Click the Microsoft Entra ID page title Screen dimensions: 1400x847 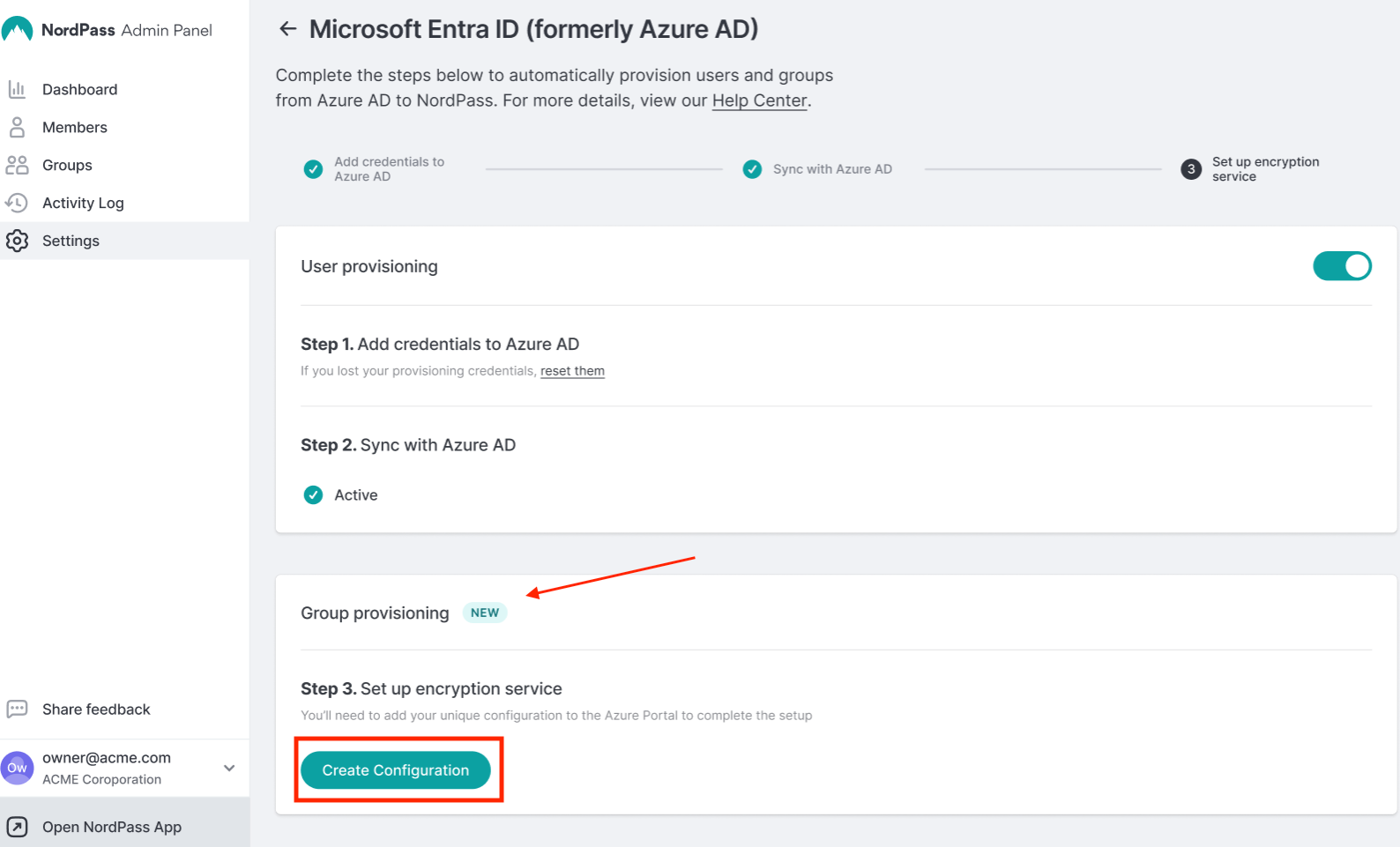pyautogui.click(x=533, y=29)
